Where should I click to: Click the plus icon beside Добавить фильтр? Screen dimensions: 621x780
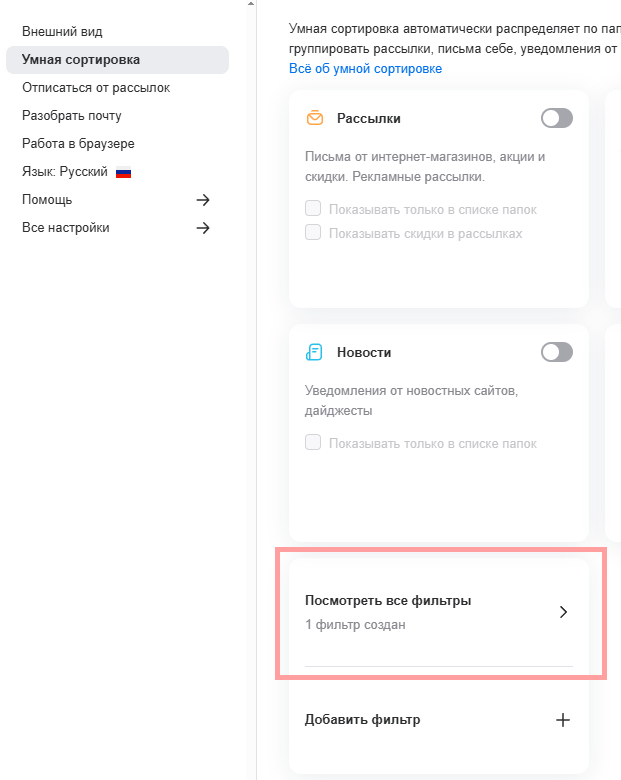(563, 720)
